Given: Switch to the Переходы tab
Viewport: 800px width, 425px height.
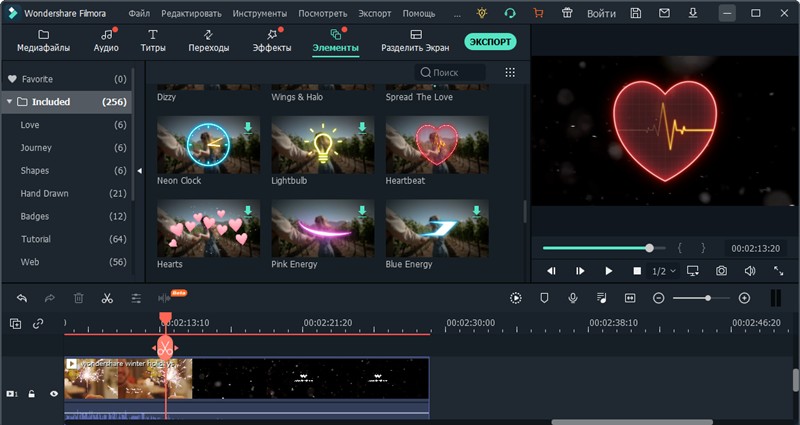Looking at the screenshot, I should (208, 41).
